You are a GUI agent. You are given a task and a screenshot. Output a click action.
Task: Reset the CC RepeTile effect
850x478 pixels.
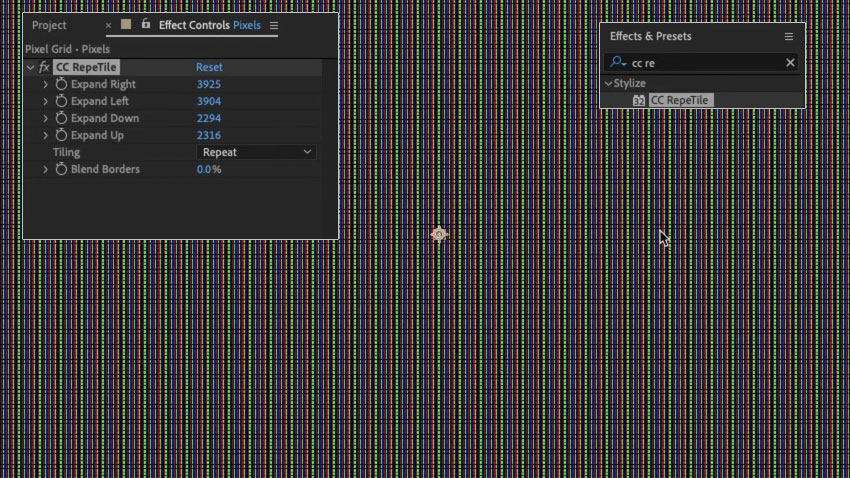pos(209,67)
